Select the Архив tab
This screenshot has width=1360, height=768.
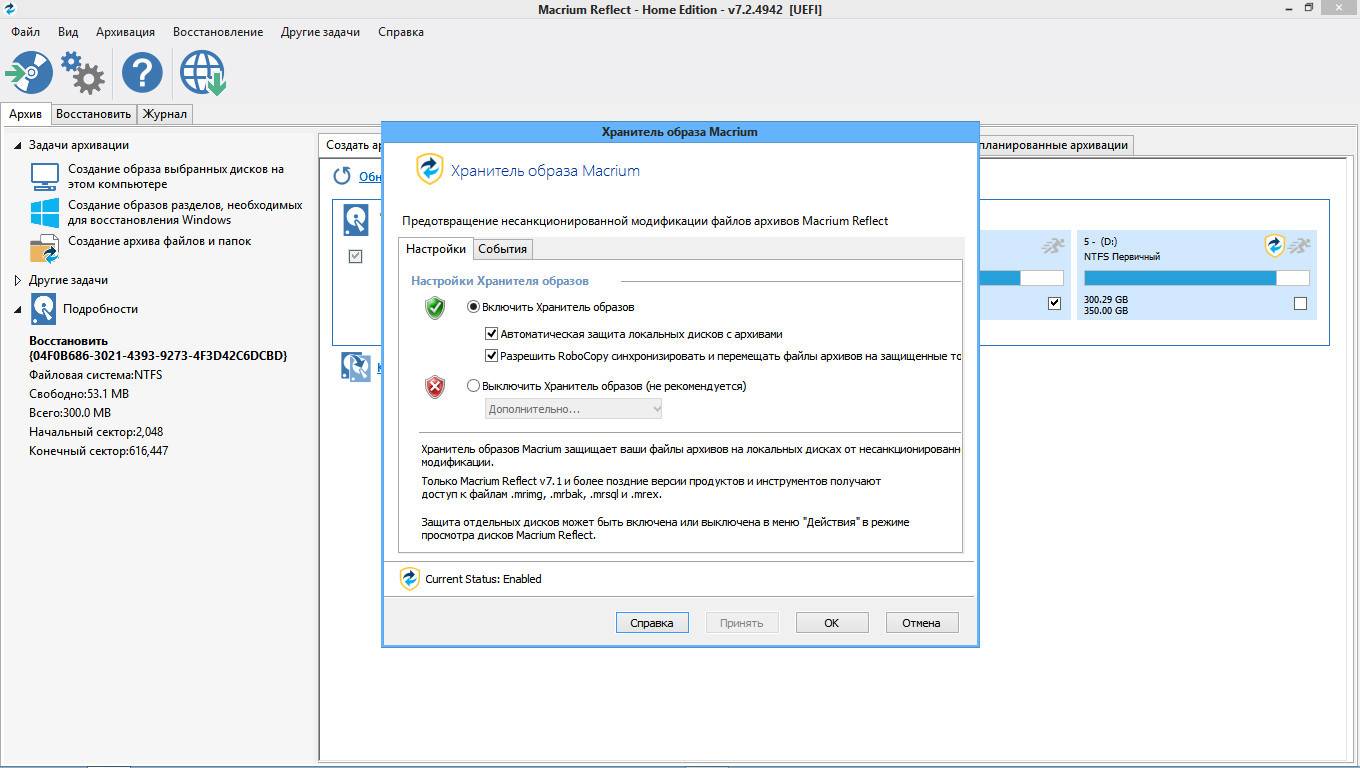tap(25, 114)
